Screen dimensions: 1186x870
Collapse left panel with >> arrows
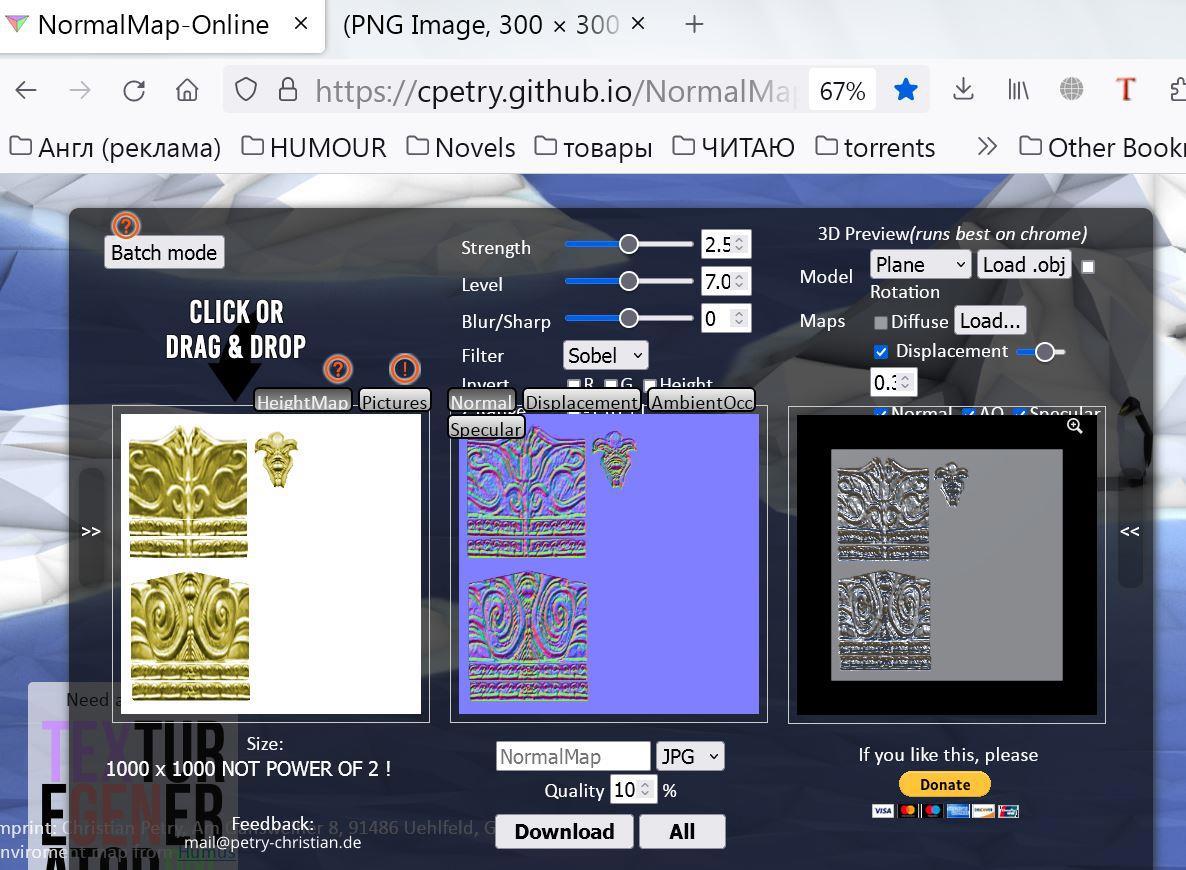pos(91,531)
